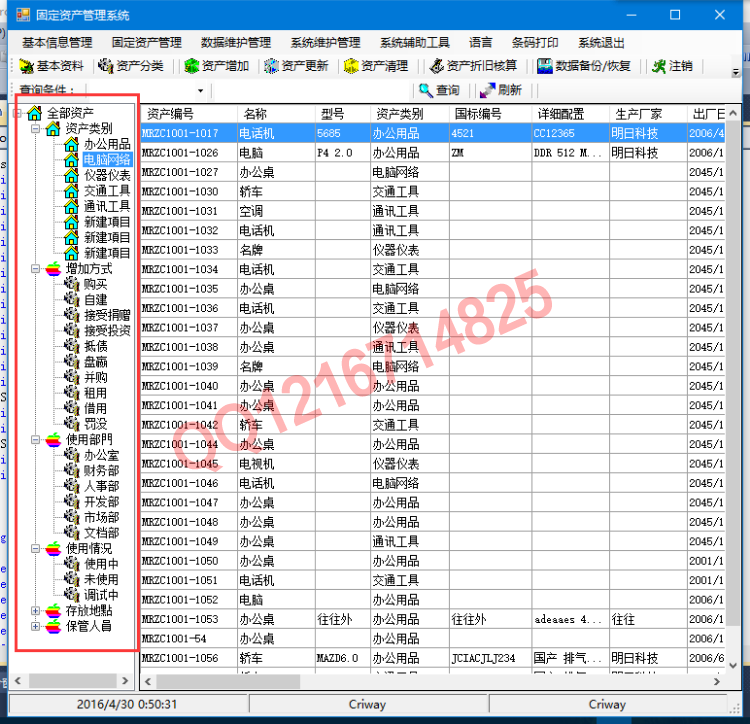750x724 pixels.
Task: Select the 全部资产 house icon
Action: [x=34, y=113]
